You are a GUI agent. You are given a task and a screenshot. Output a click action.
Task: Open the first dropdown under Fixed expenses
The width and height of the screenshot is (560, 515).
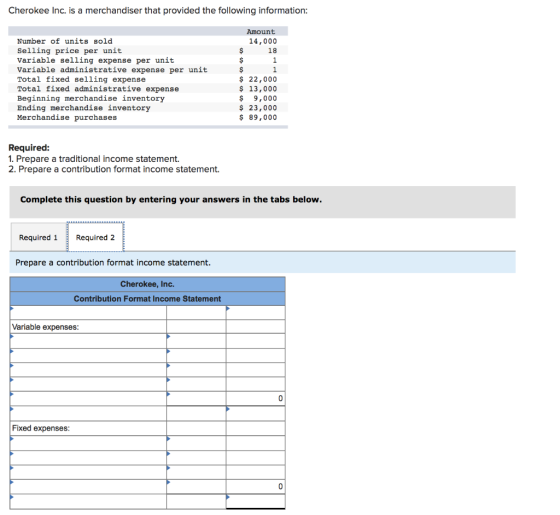point(88,443)
